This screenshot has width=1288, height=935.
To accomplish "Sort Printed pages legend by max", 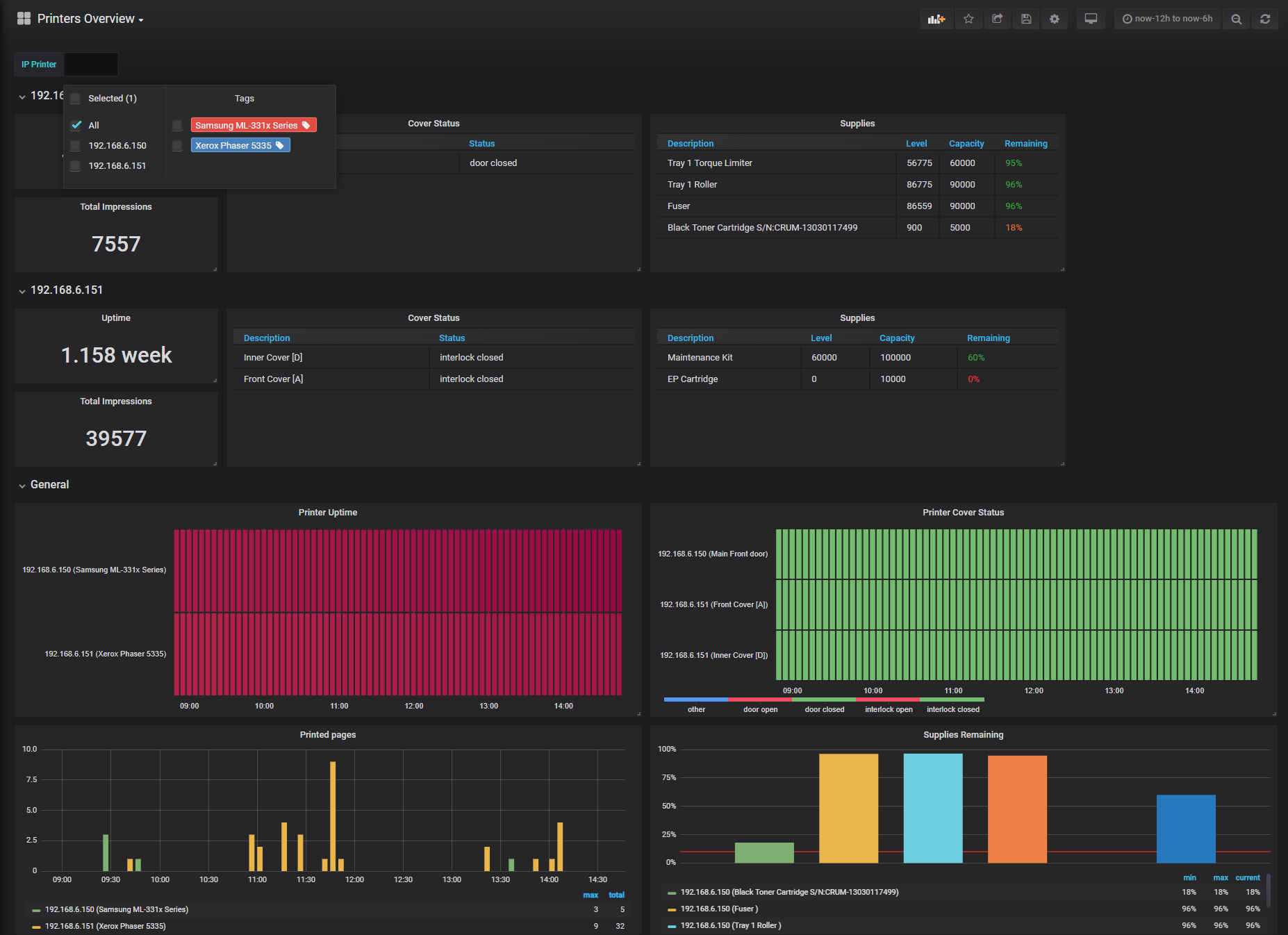I will (x=591, y=895).
